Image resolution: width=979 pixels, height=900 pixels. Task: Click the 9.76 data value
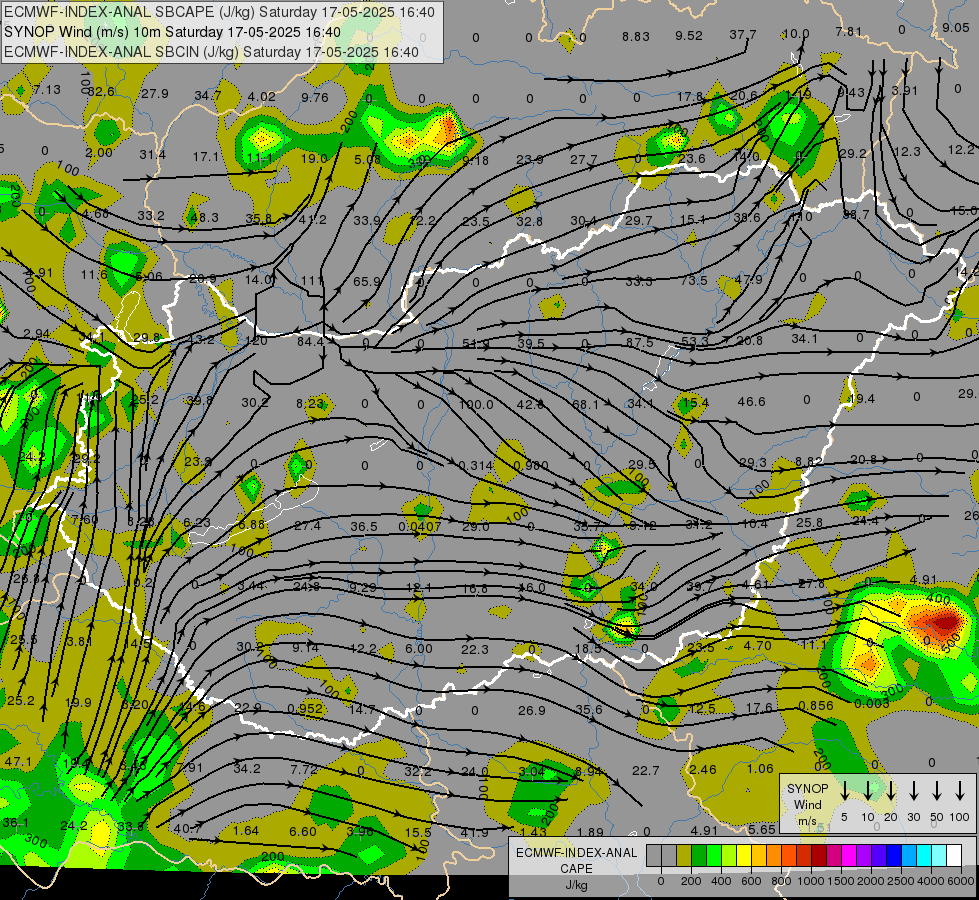(x=315, y=97)
